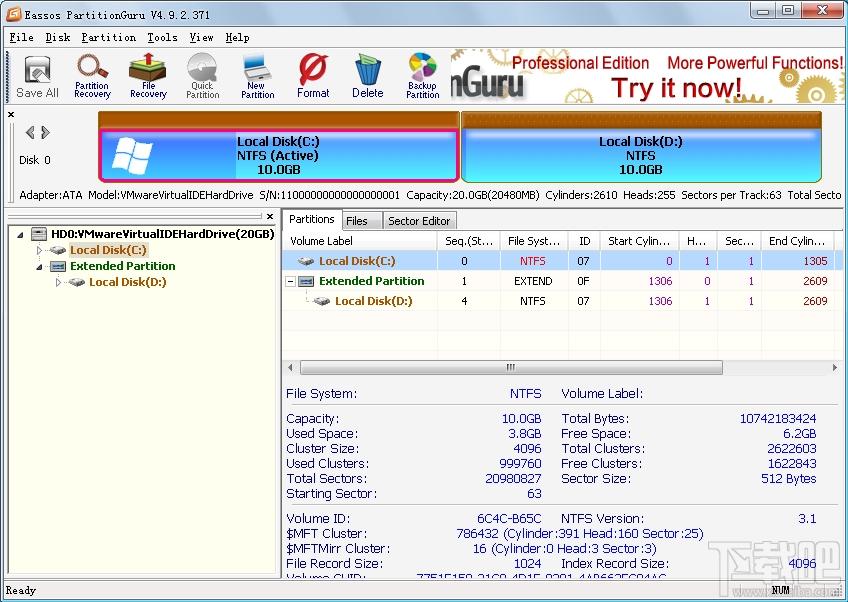Click horizontal scrollbar thumb in partition table

(x=511, y=368)
